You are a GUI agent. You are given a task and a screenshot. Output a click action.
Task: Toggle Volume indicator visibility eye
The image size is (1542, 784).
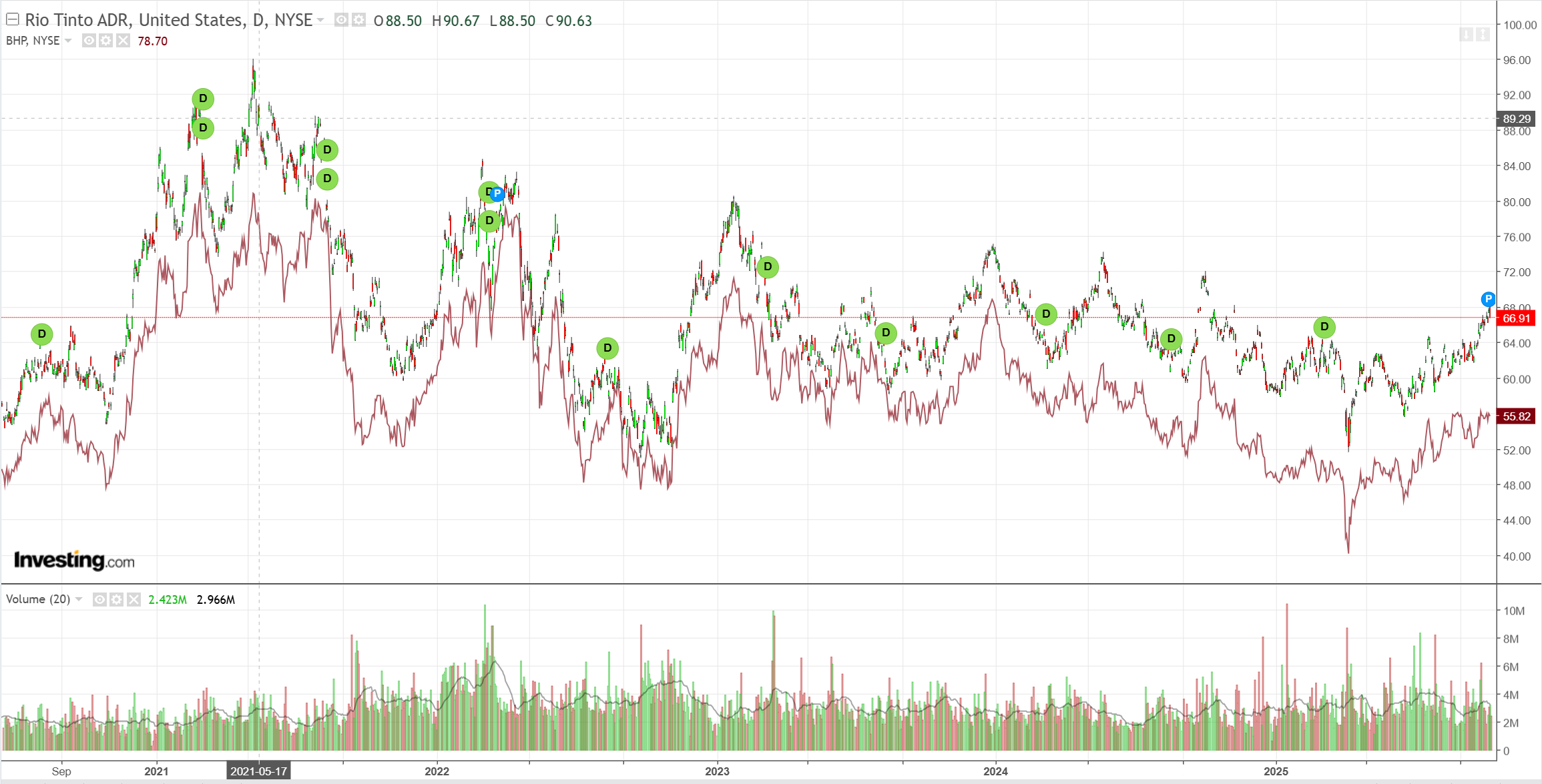[99, 599]
